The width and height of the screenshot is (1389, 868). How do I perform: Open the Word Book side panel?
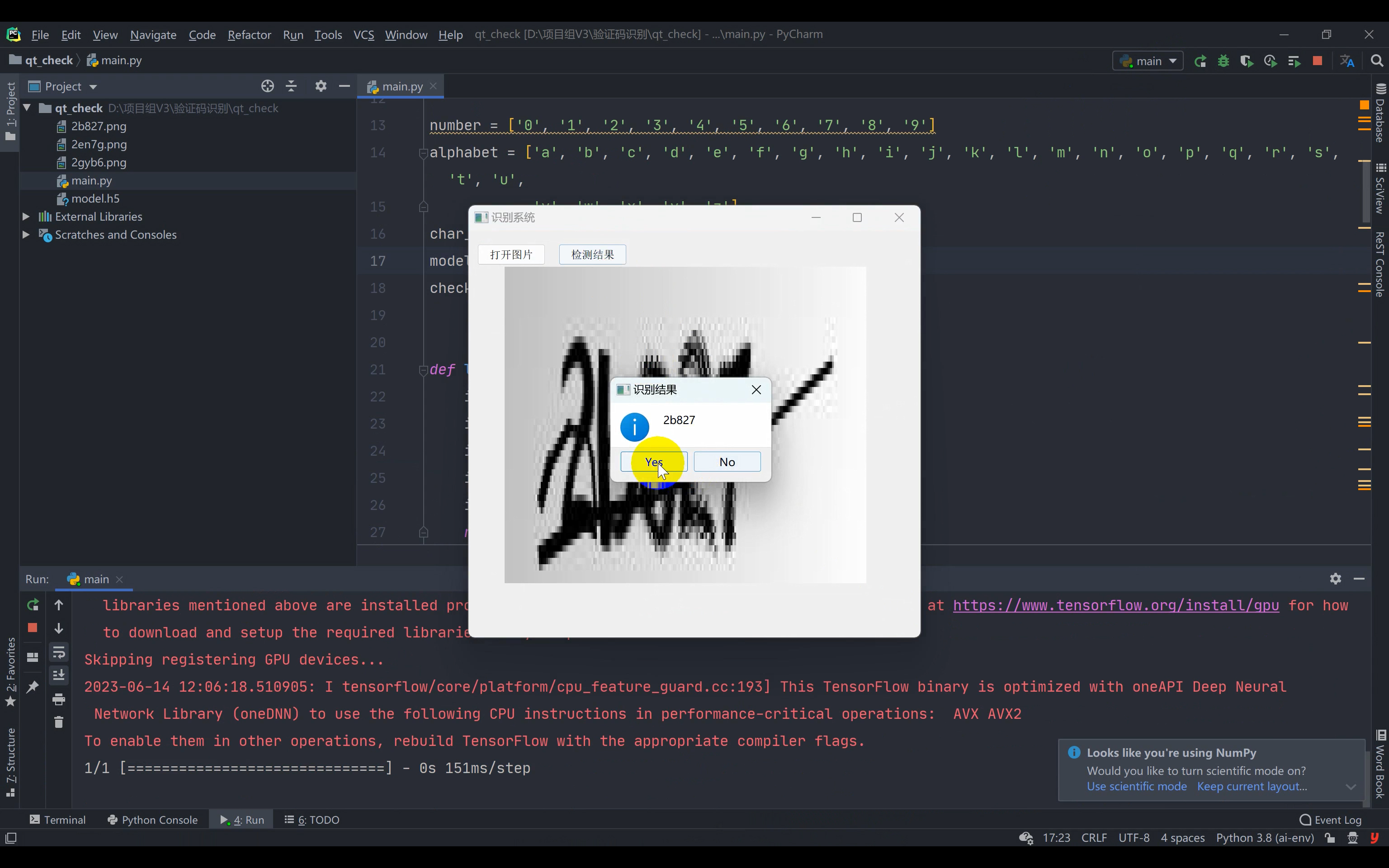pyautogui.click(x=1380, y=764)
